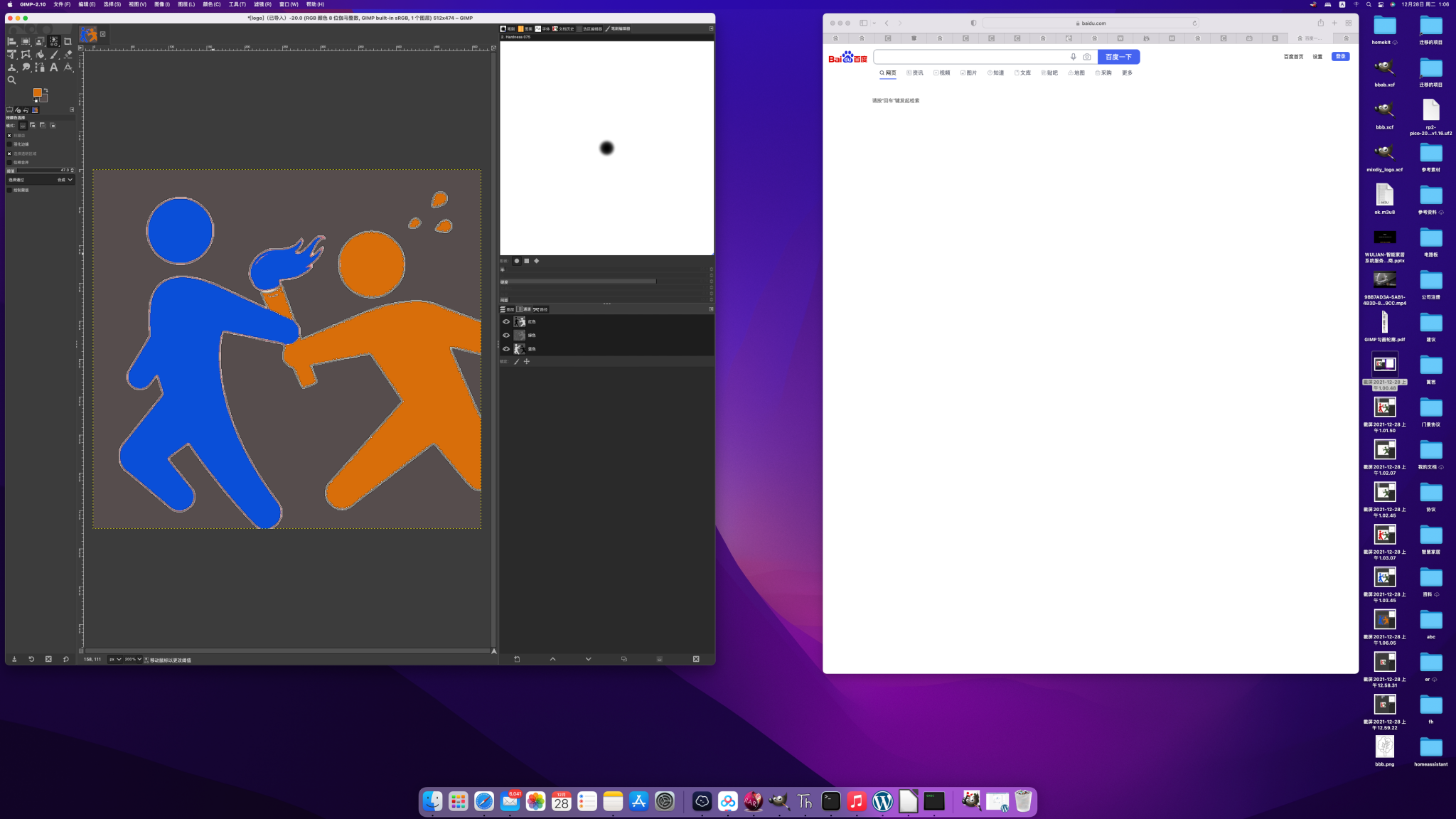Click the Baidu camera image search icon
This screenshot has height=819, width=1456.
click(x=1086, y=57)
